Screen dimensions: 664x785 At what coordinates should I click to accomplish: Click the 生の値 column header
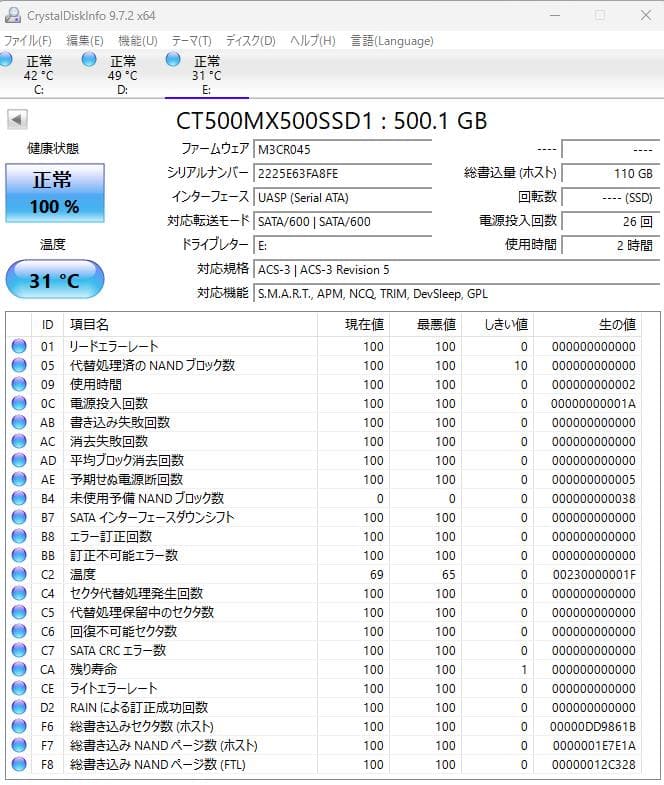587,324
